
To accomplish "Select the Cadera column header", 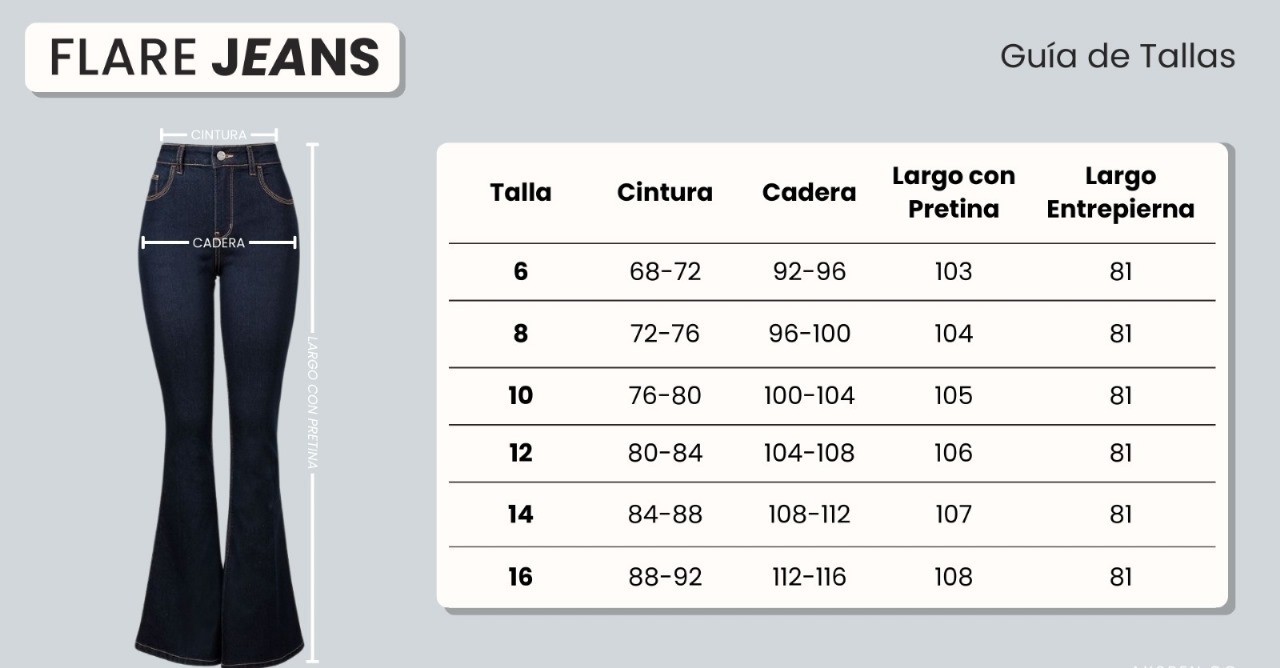I will tap(809, 192).
